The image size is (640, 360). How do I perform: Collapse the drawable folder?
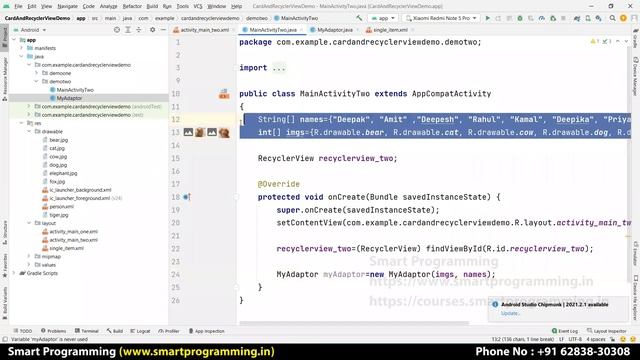29,131
